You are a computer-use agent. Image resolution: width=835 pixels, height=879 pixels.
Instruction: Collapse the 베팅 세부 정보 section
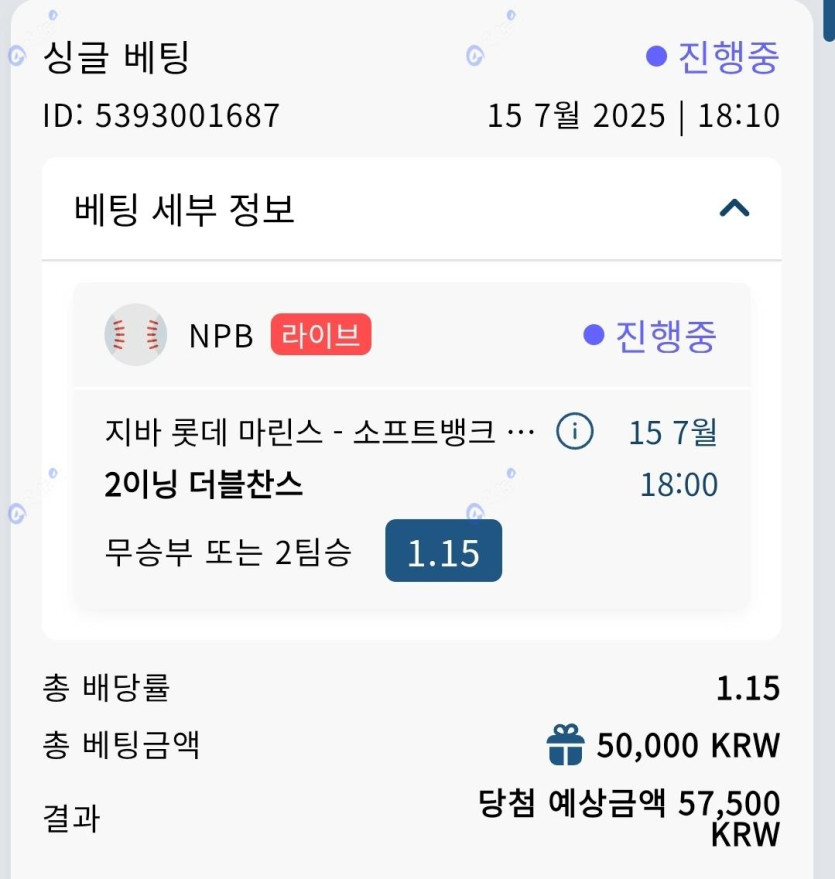(734, 209)
